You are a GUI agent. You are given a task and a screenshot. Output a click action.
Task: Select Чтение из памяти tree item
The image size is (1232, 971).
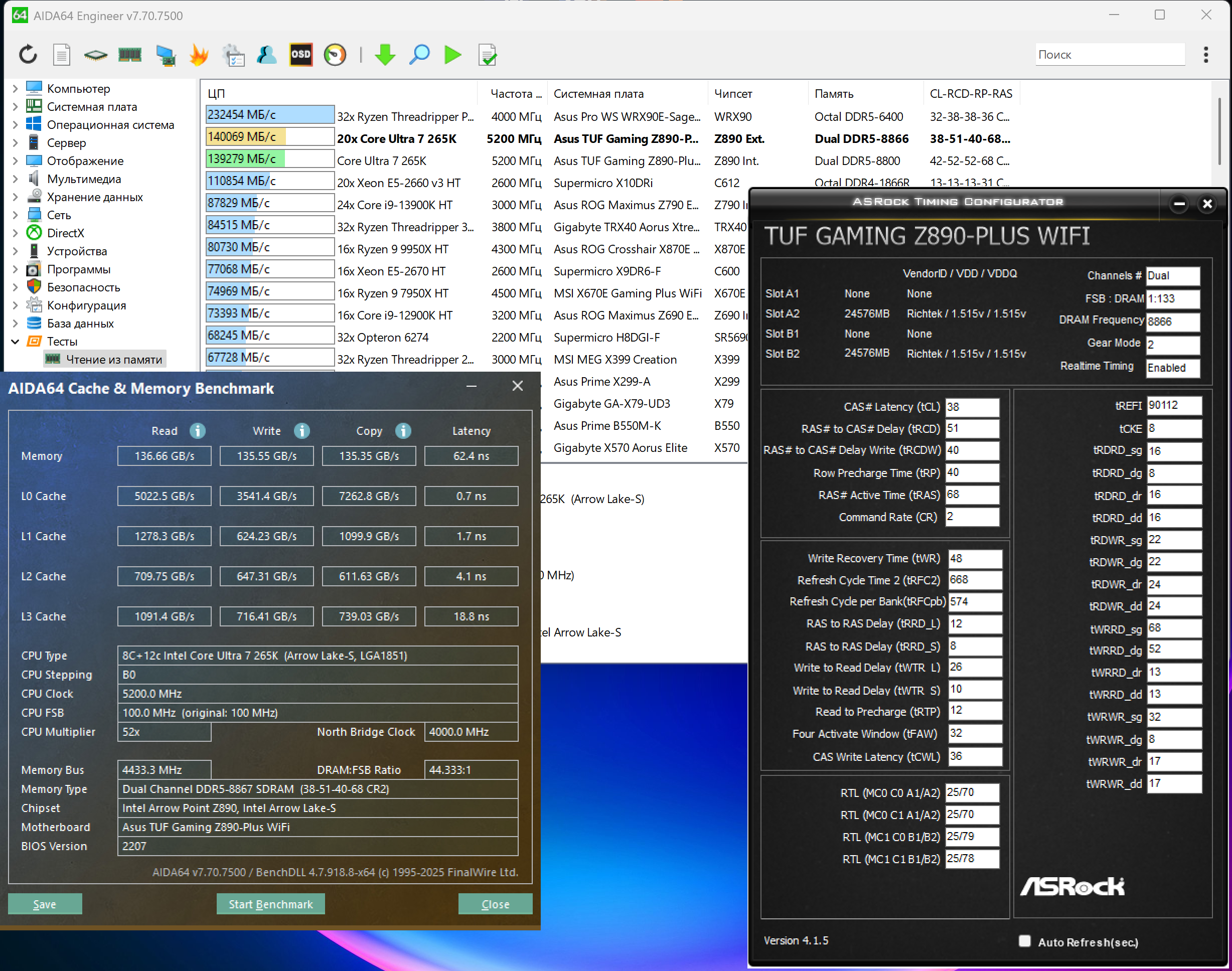coord(114,360)
